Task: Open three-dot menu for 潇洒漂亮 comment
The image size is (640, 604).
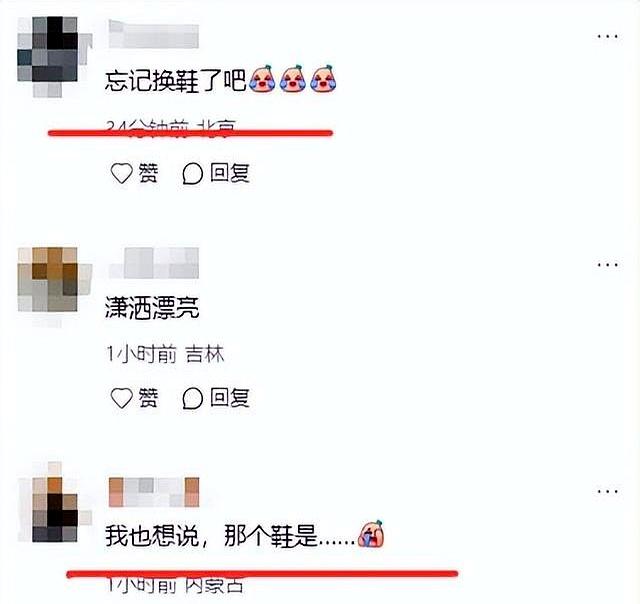Action: click(607, 264)
